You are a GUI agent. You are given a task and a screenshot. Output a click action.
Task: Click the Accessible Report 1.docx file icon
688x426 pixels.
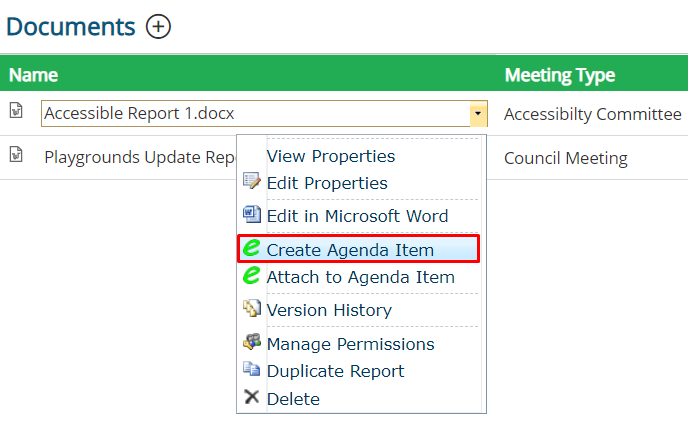pos(16,110)
